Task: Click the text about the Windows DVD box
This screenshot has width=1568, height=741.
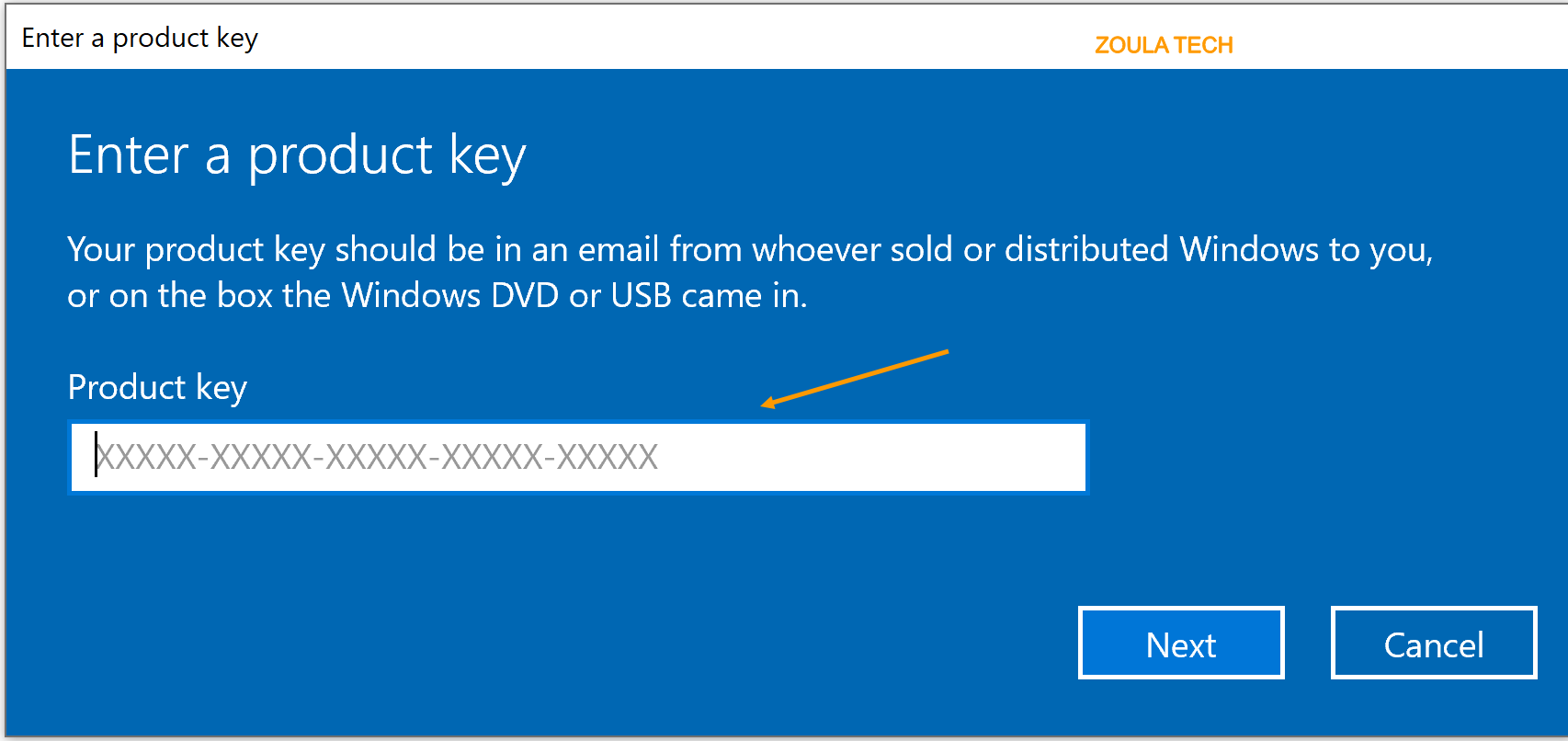Action: (x=437, y=295)
